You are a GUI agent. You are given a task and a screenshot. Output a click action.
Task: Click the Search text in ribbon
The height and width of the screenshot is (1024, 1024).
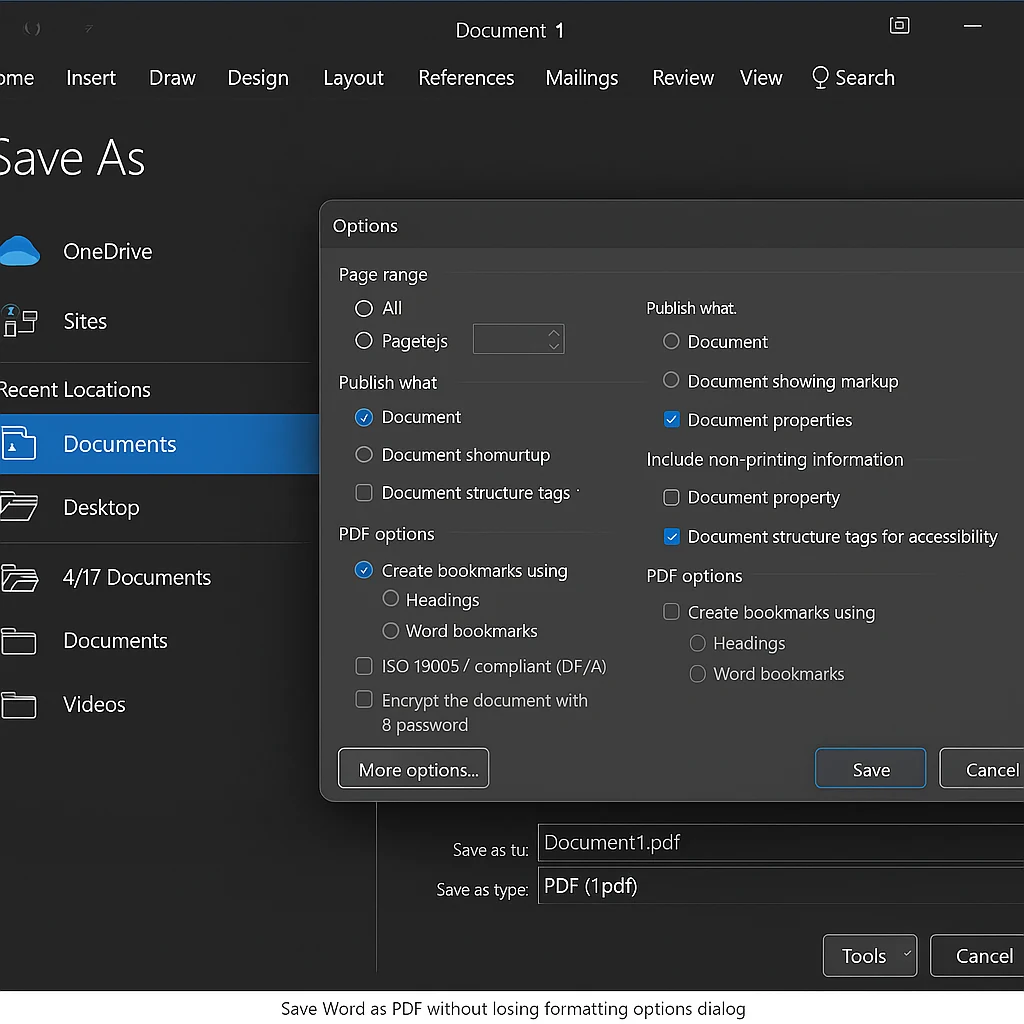point(865,78)
